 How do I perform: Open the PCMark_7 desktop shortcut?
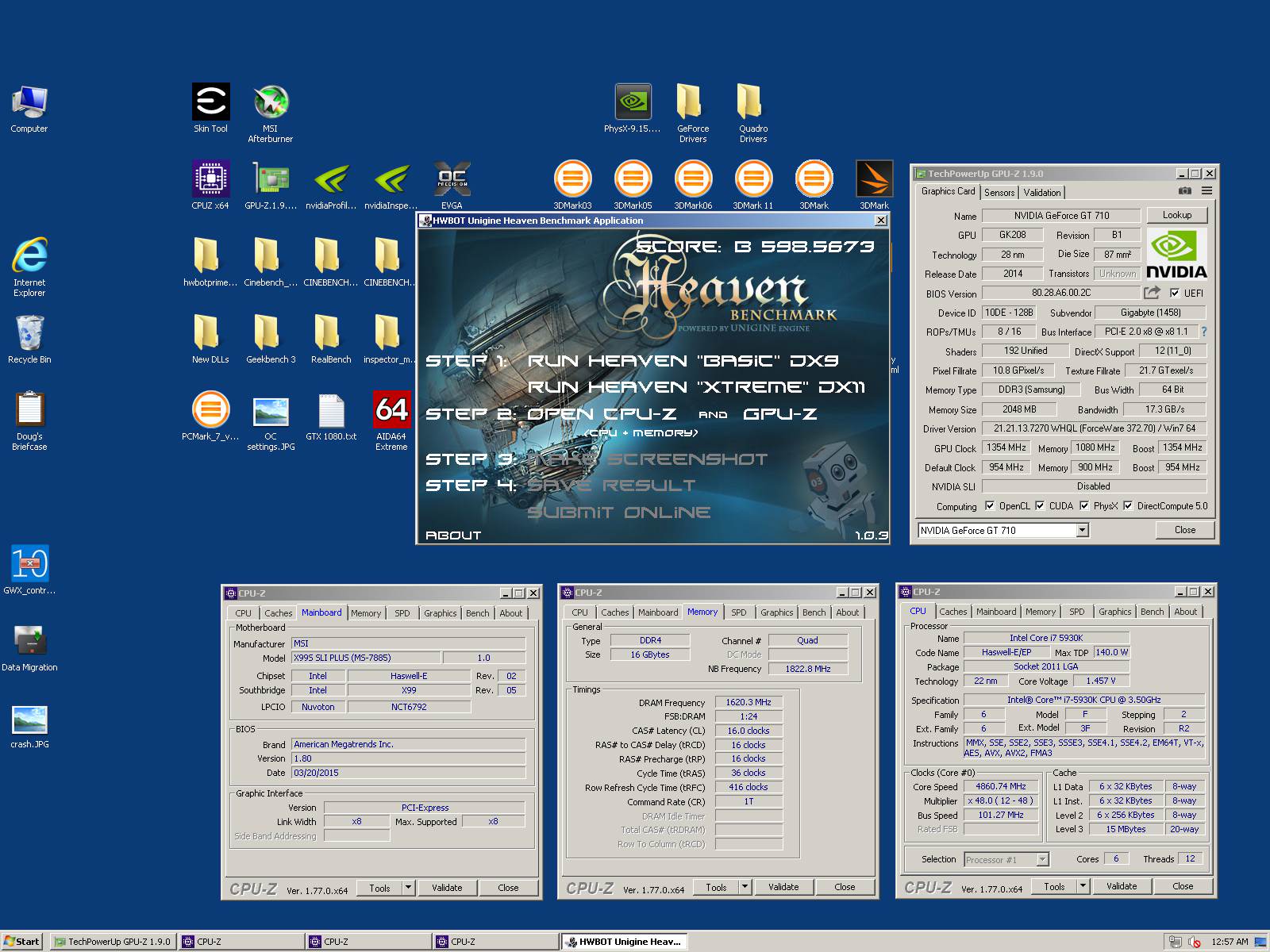click(x=210, y=416)
